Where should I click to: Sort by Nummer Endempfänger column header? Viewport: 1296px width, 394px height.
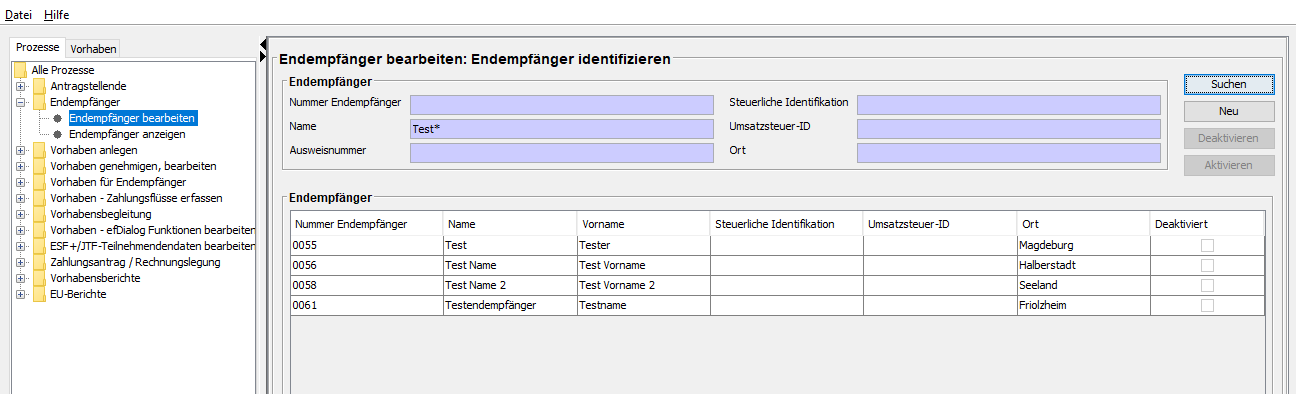click(367, 224)
